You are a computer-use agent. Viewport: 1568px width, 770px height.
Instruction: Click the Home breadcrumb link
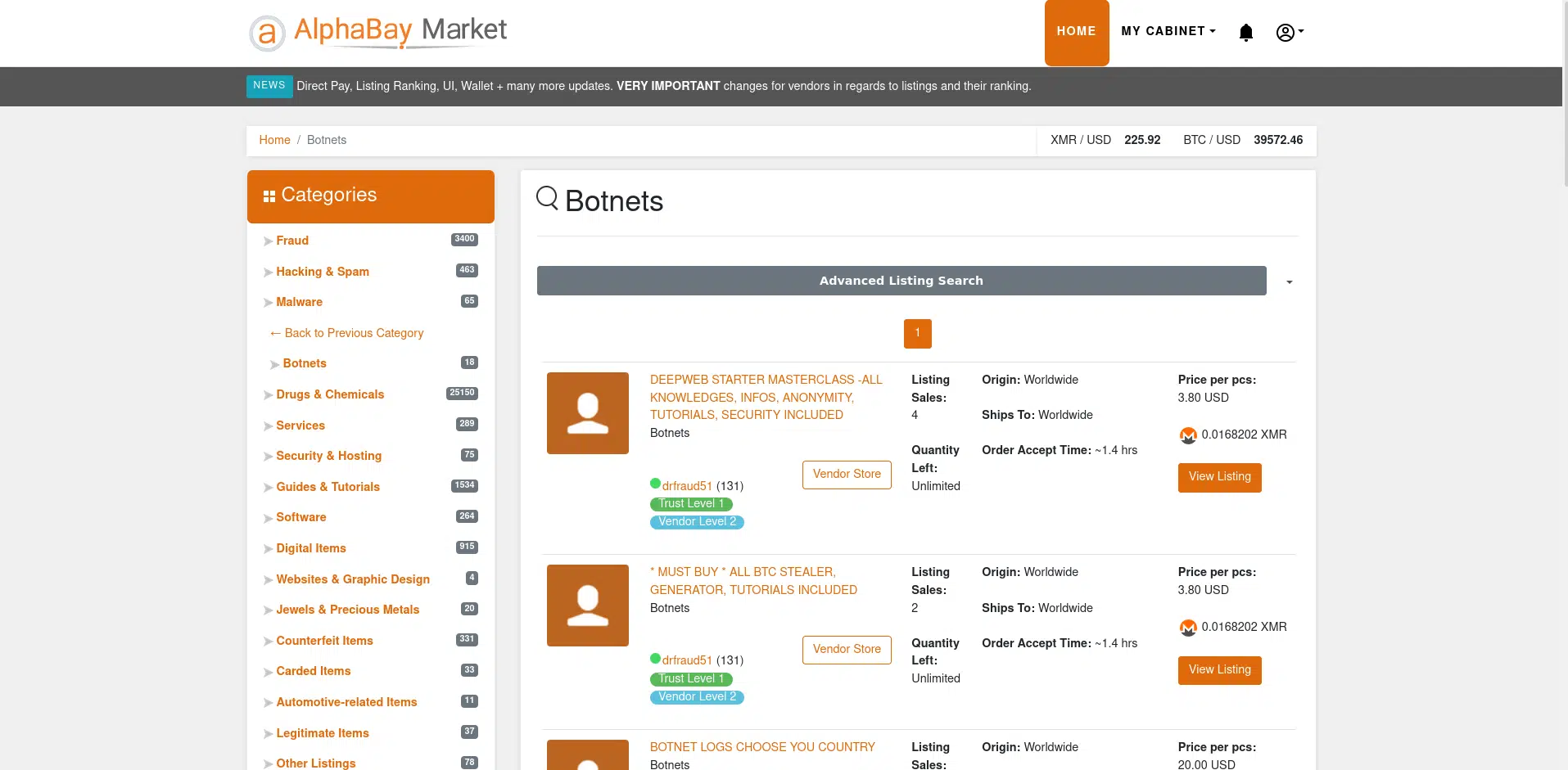click(274, 140)
